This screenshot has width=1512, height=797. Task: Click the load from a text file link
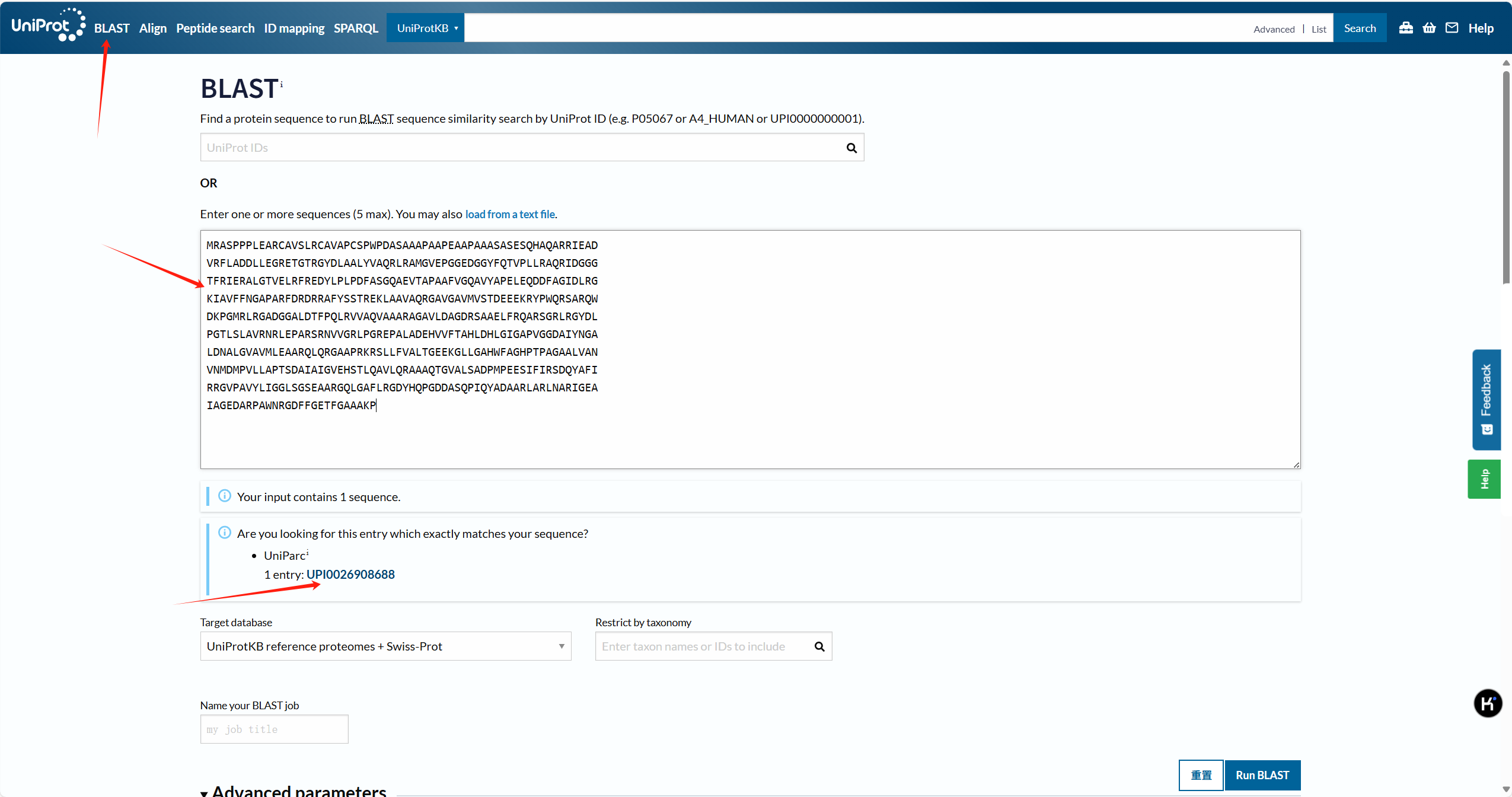point(510,214)
